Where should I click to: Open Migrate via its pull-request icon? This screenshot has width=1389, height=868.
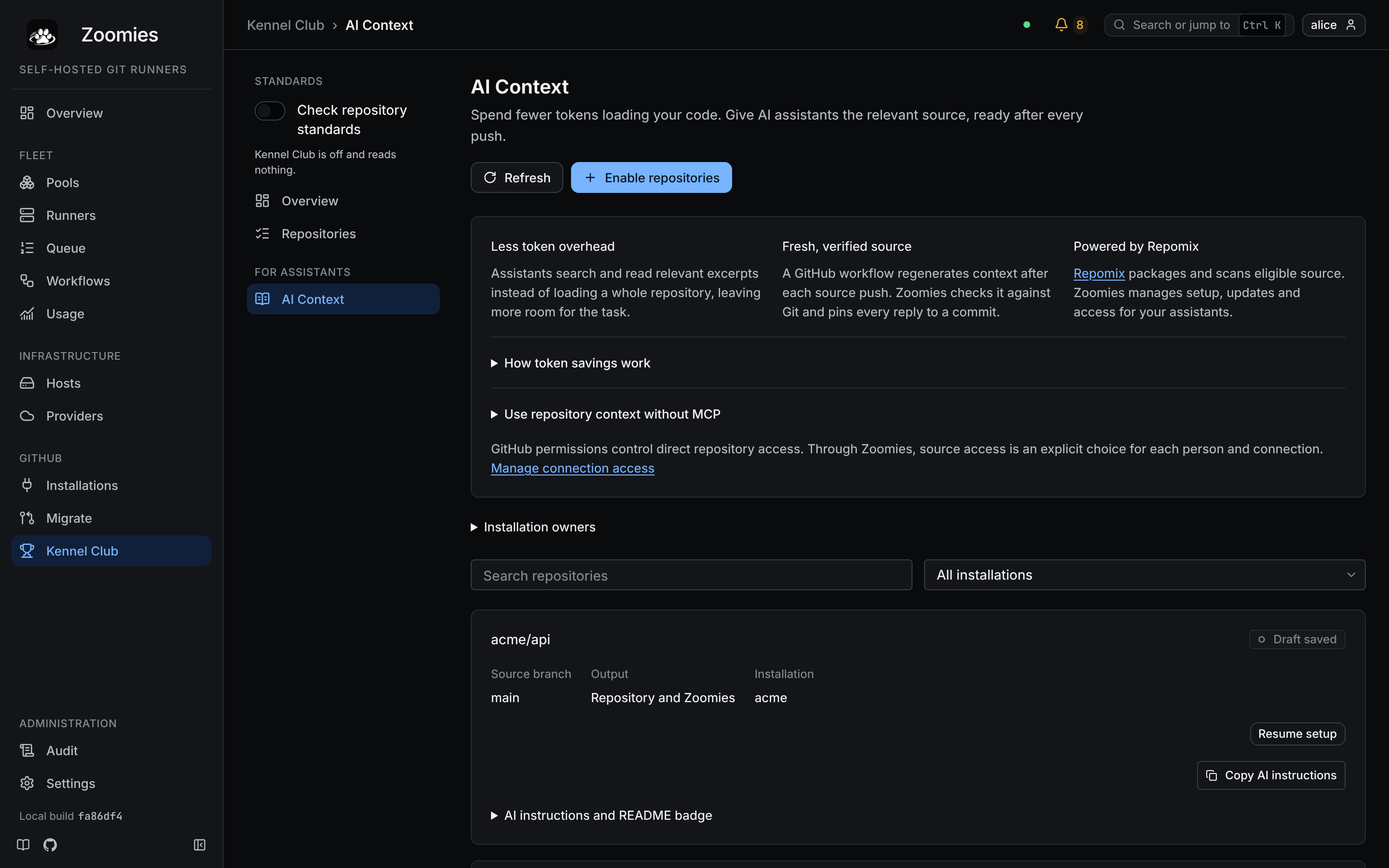(27, 518)
